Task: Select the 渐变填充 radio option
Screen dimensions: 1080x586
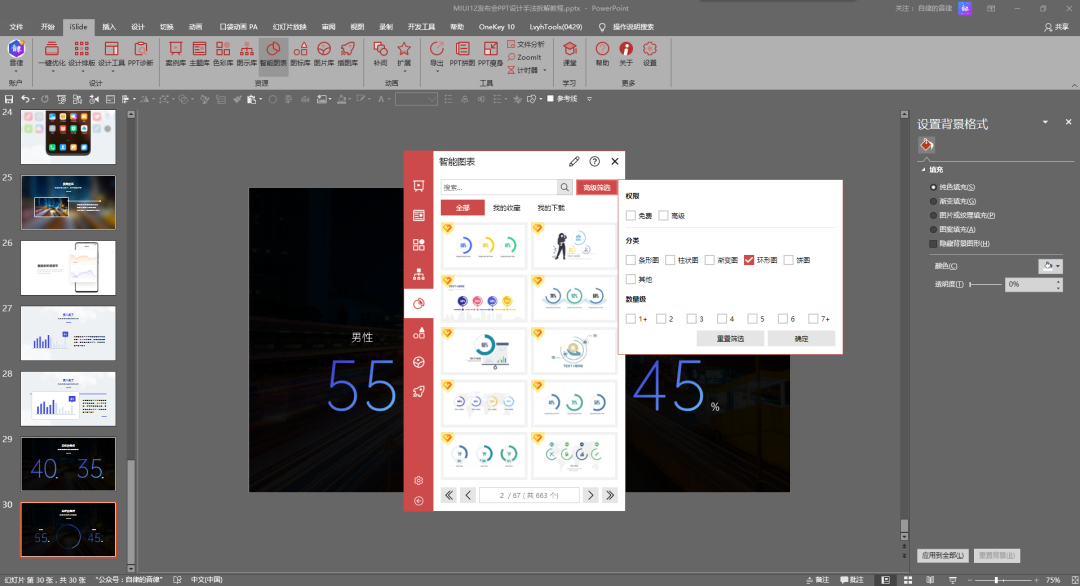Action: (934, 201)
